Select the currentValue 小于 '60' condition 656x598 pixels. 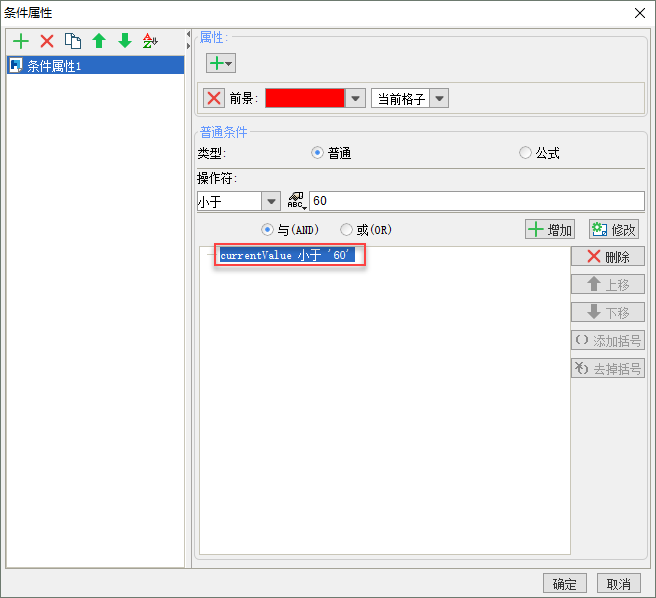coord(287,255)
